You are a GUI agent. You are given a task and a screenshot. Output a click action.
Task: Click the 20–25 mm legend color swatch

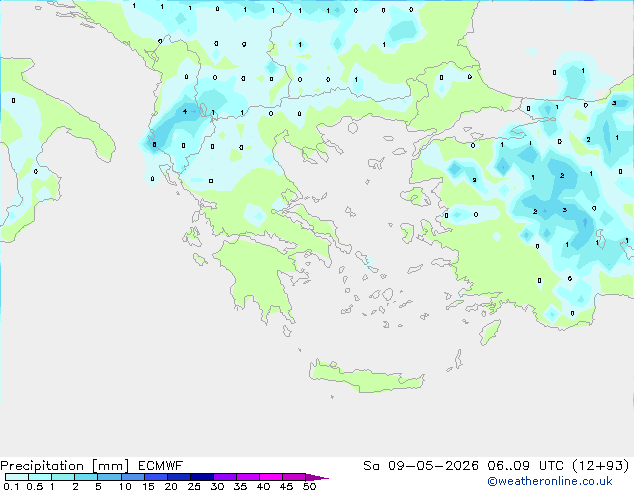(179, 477)
